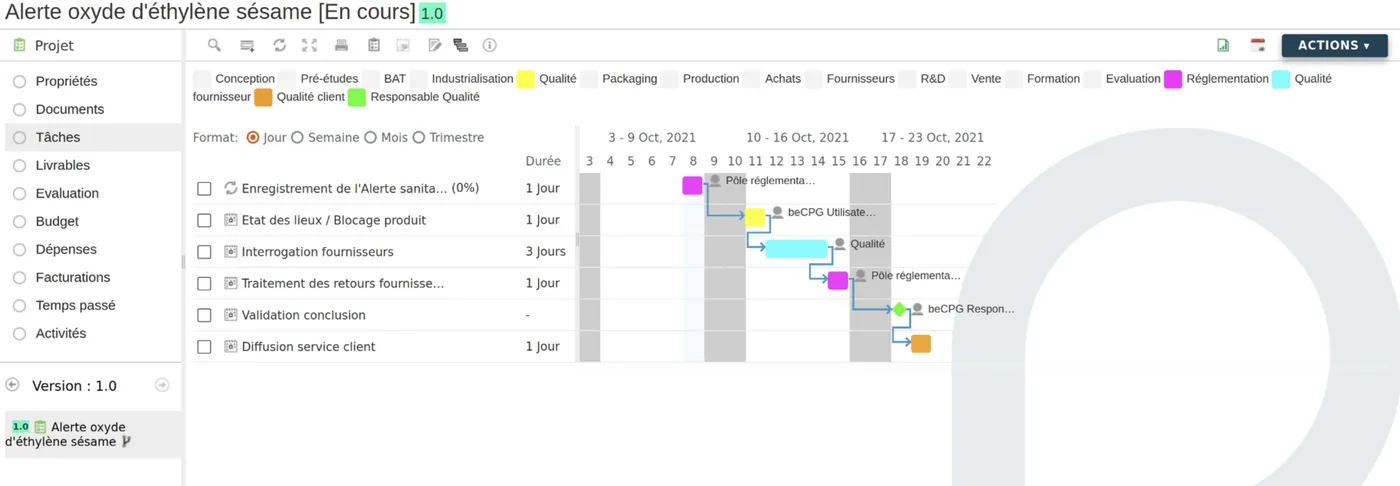The image size is (1400, 486).
Task: Click the refresh icon in the toolbar
Action: (x=279, y=45)
